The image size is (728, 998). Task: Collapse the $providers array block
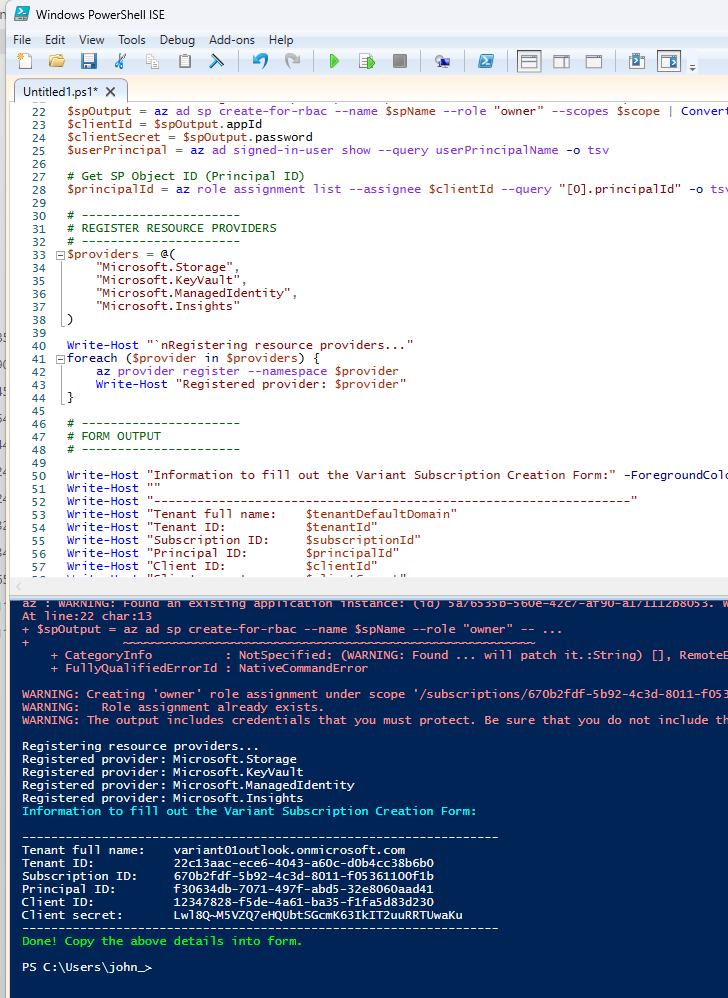tap(60, 255)
